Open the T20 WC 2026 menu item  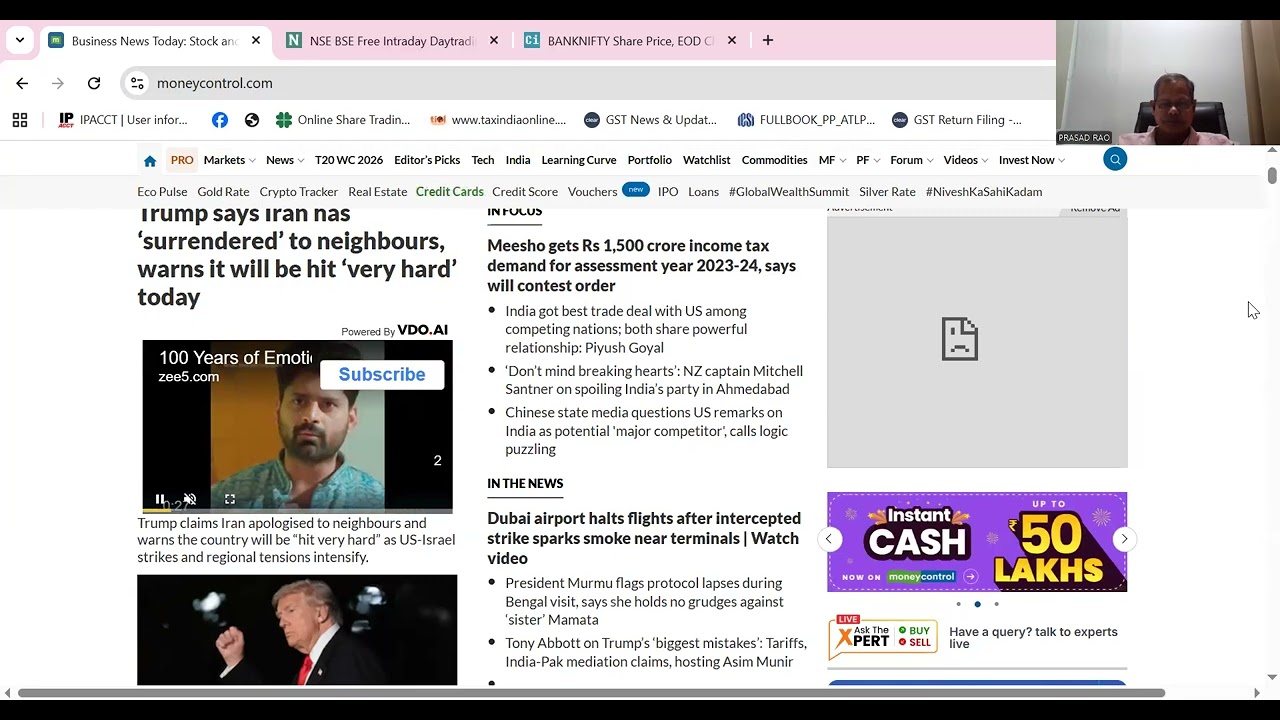349,160
